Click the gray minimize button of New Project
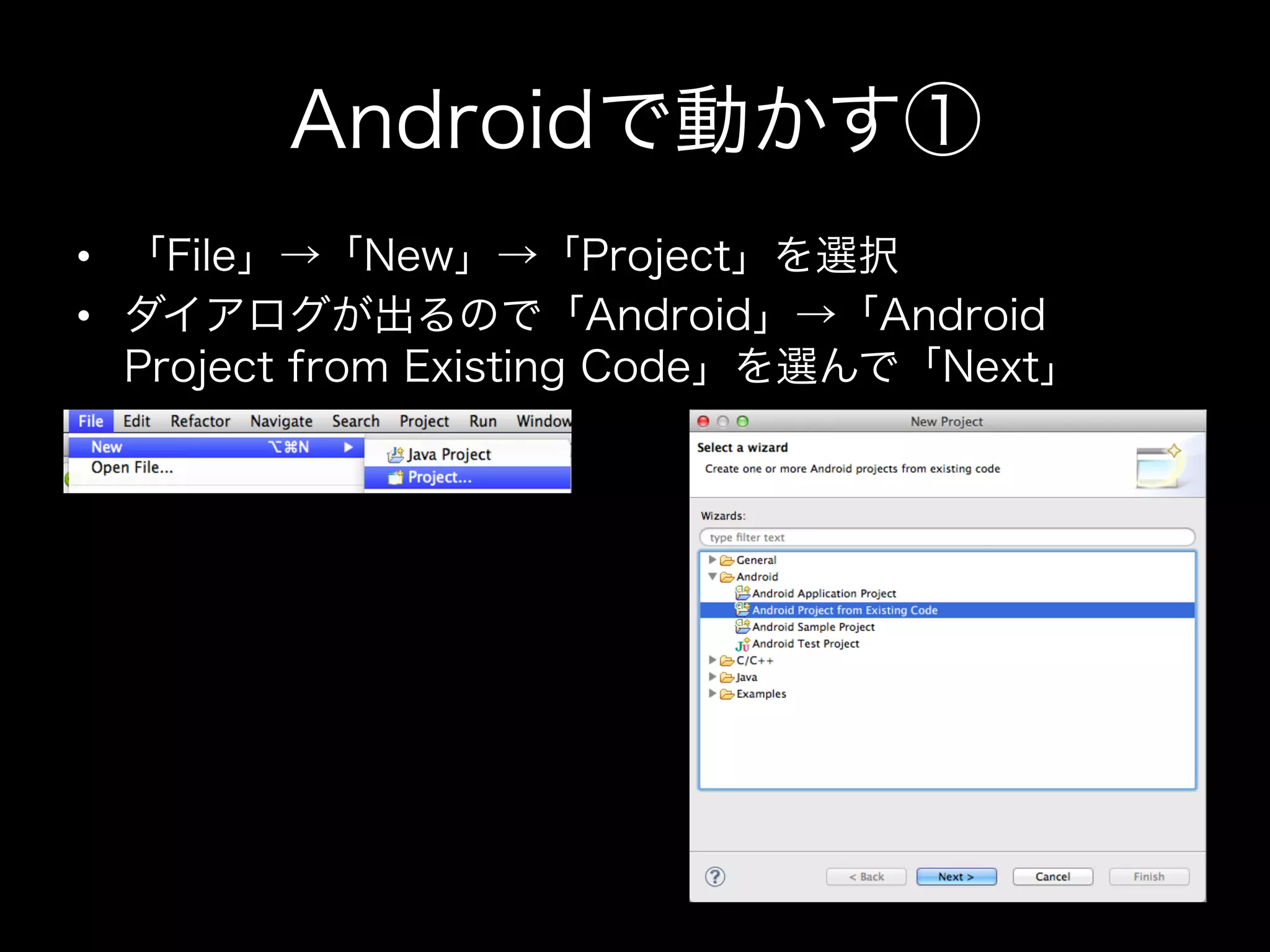 [x=722, y=421]
